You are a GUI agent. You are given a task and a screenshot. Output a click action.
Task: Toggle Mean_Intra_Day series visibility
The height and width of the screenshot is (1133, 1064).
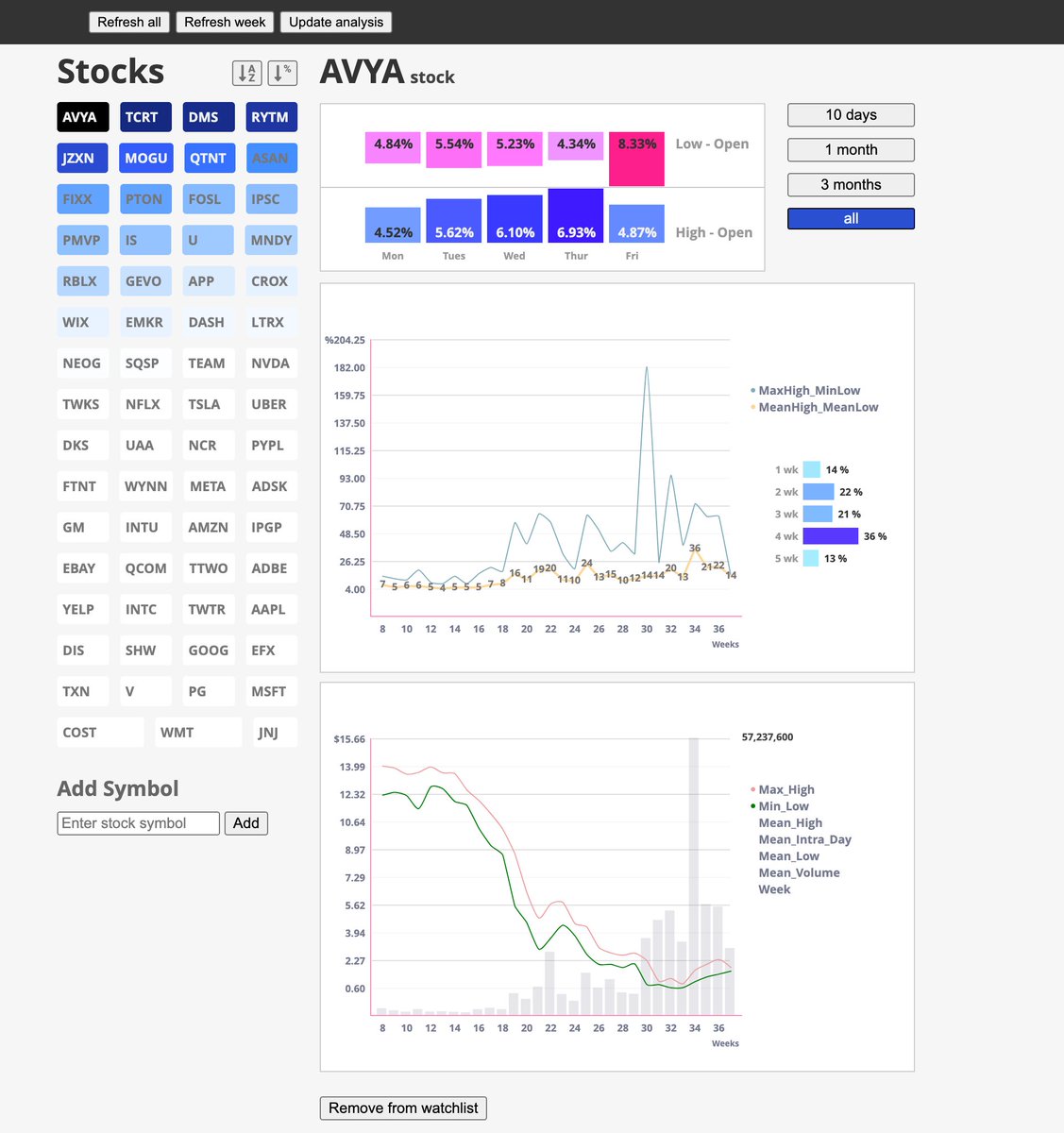[805, 839]
